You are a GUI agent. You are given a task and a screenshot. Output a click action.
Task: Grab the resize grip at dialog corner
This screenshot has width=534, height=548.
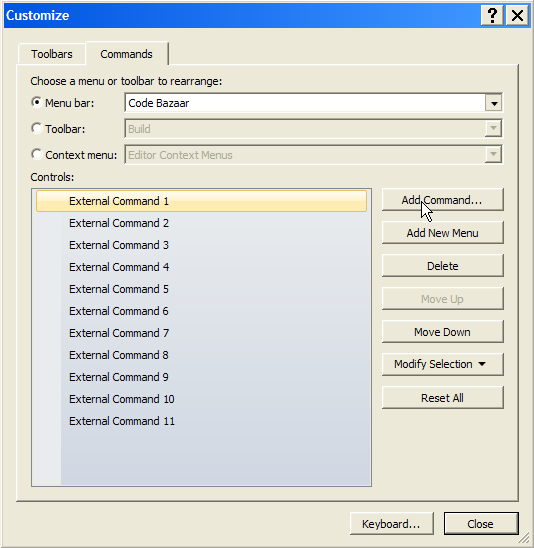click(x=524, y=539)
